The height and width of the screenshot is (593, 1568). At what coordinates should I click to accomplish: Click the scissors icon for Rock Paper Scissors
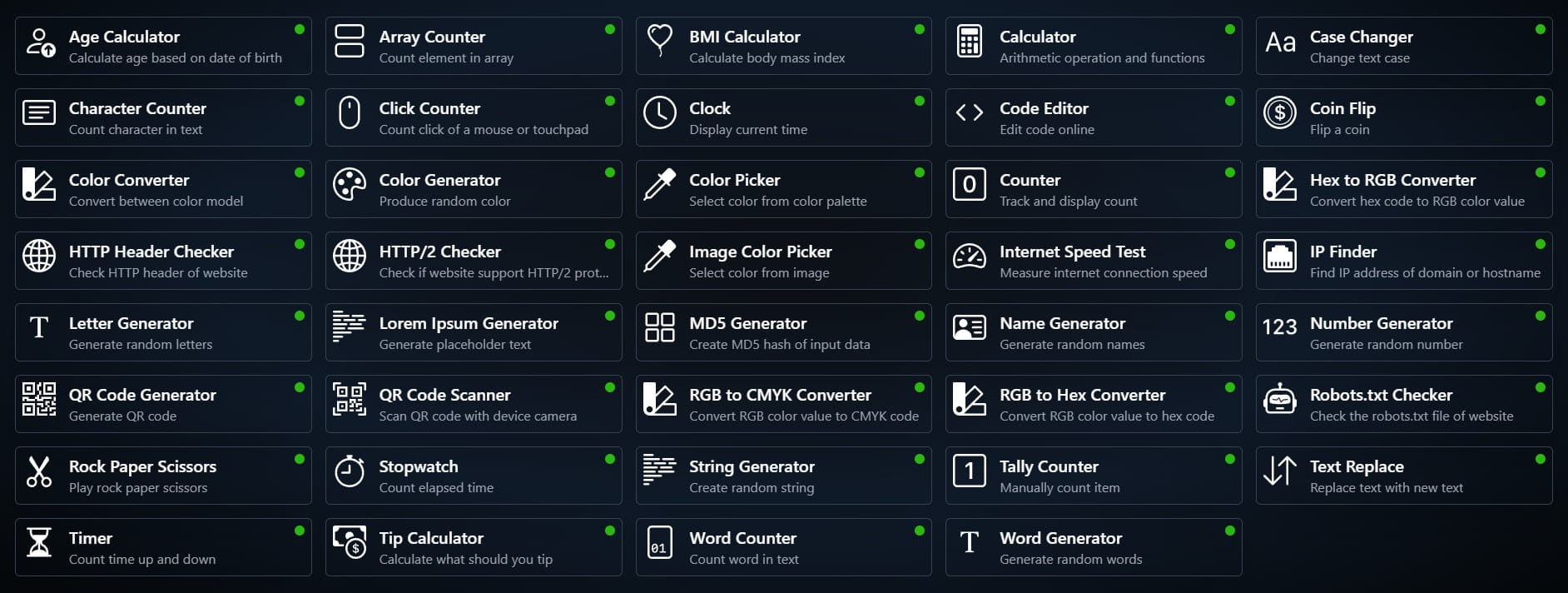[39, 471]
